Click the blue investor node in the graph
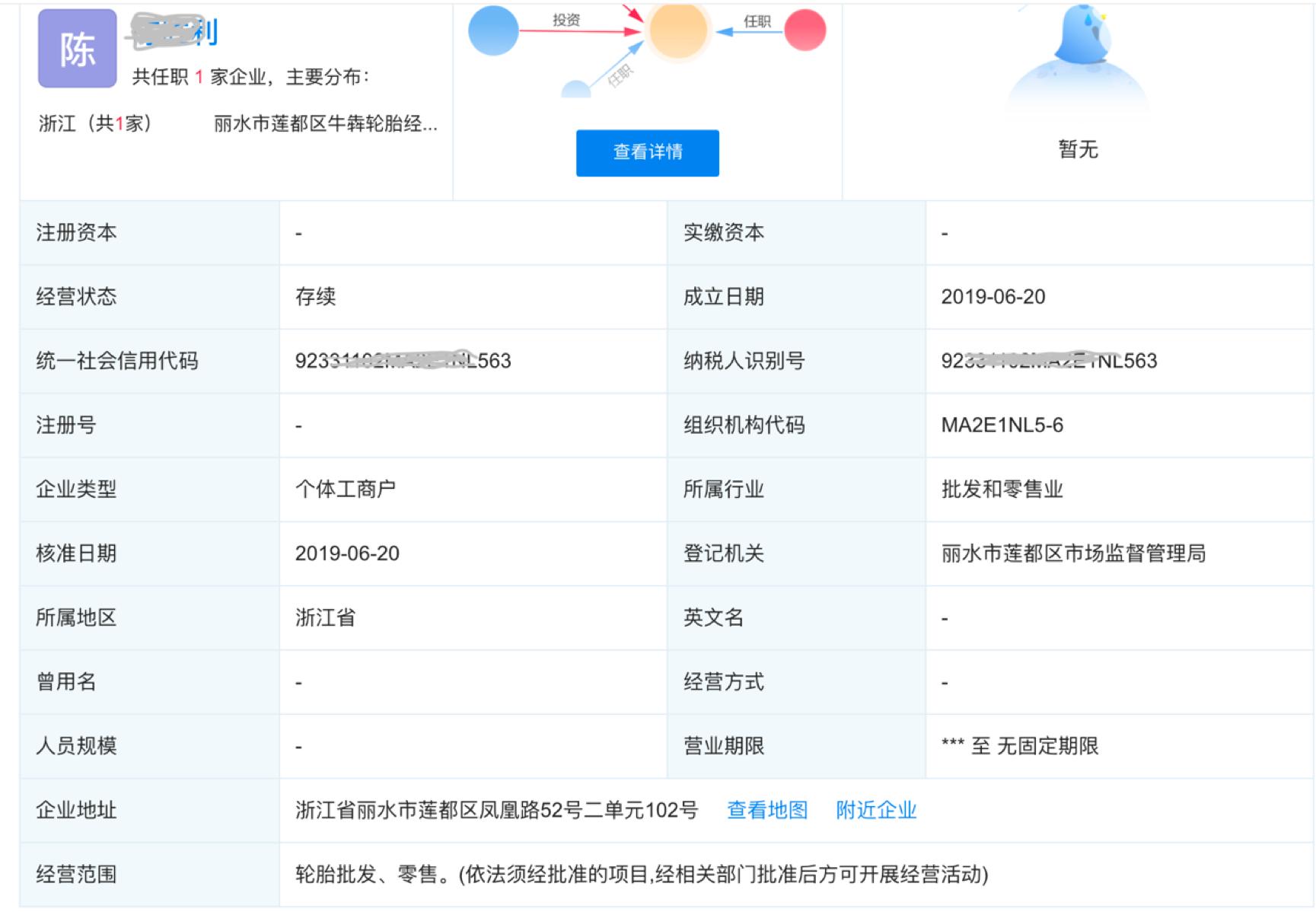1316x912 pixels. [492, 32]
